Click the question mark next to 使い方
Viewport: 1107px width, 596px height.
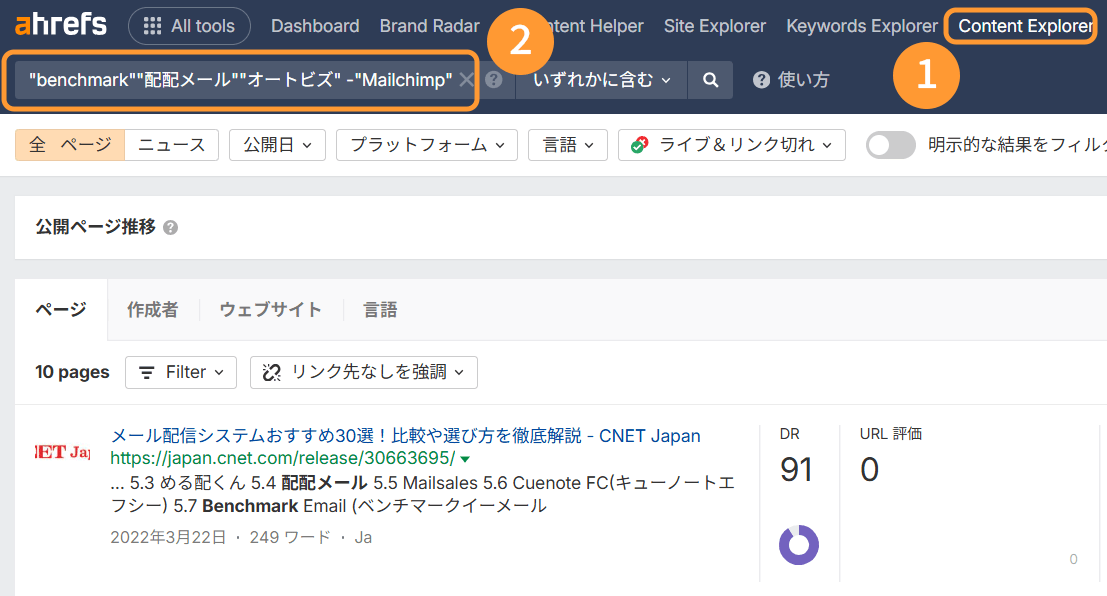pos(761,79)
